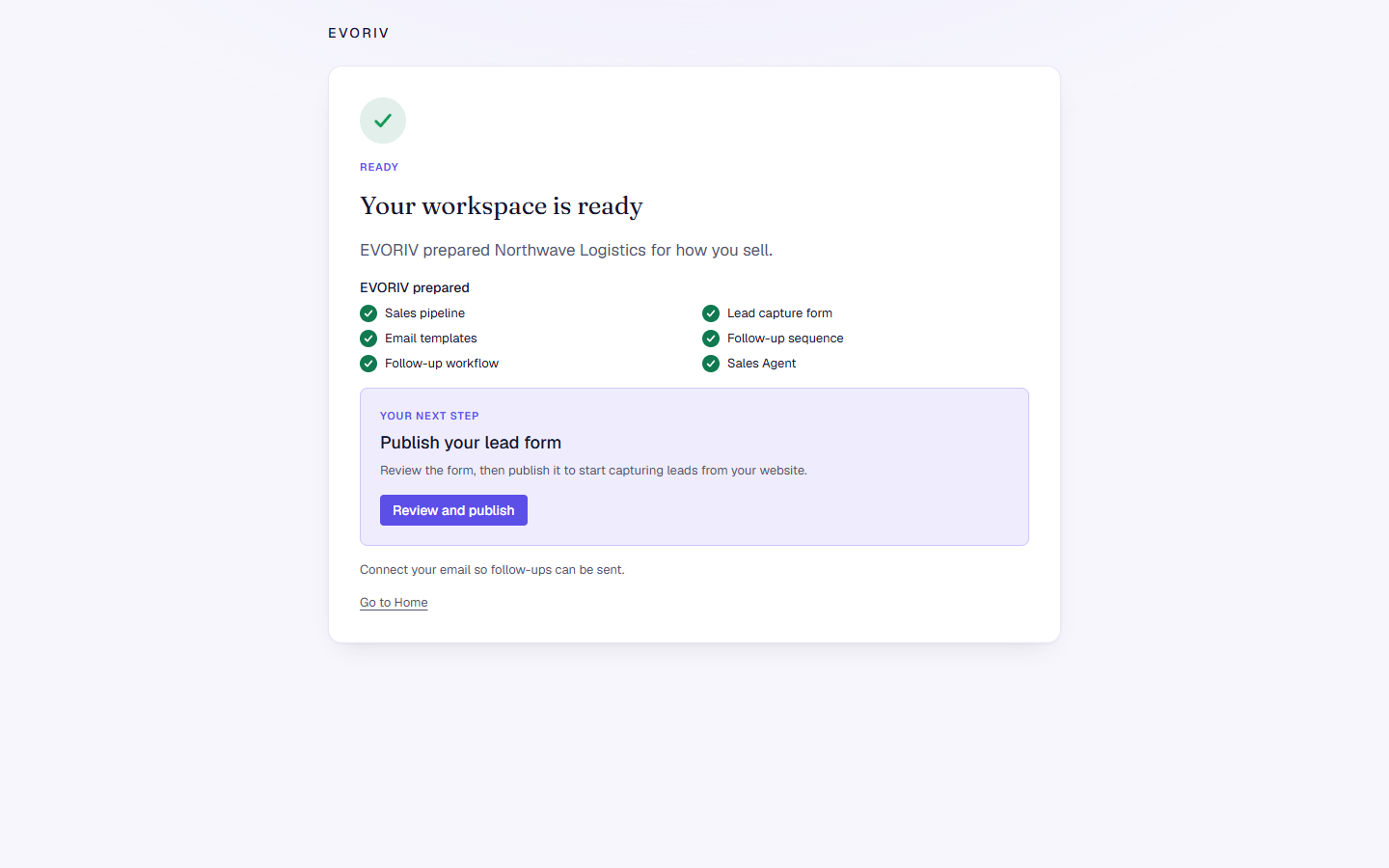
Task: Click the 'Lead capture form' list item text
Action: click(x=779, y=313)
